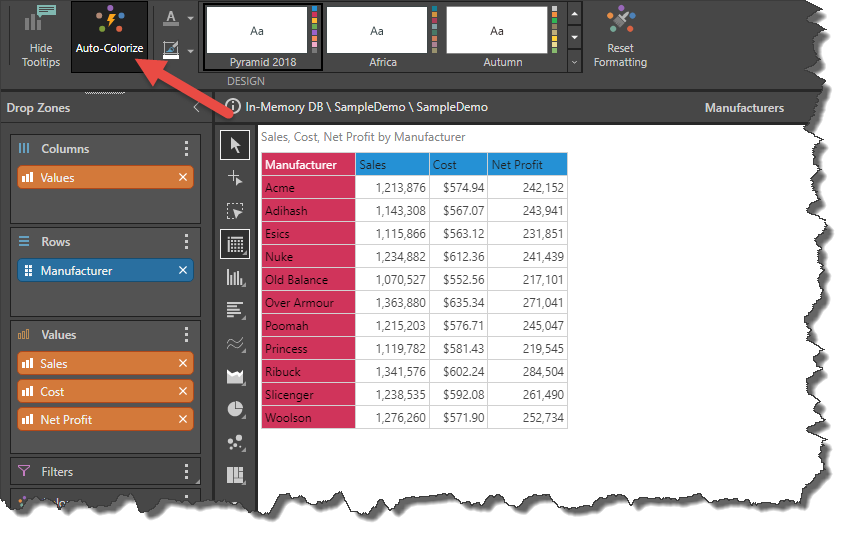Image resolution: width=849 pixels, height=535 pixels.
Task: Open the Filters zone options menu
Action: (x=186, y=472)
